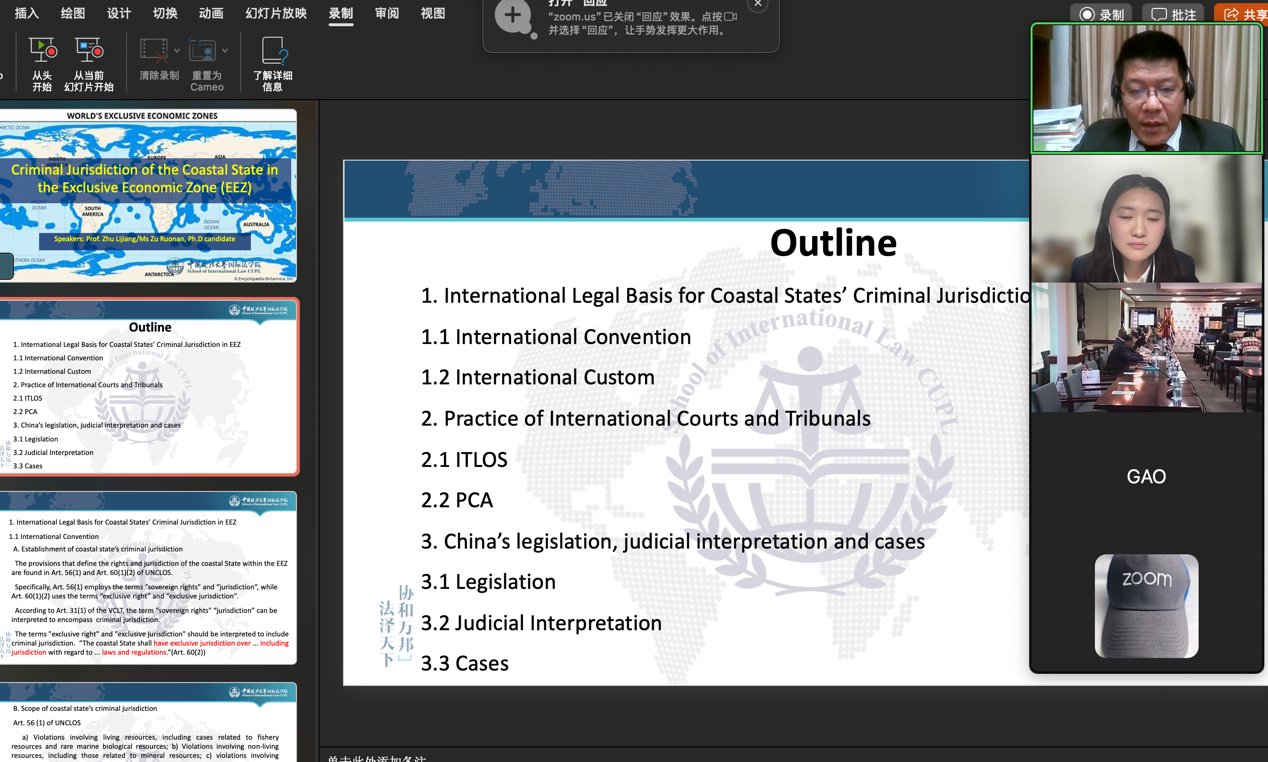Open 了解详细信息 learn more icon
The image size is (1268, 762).
tap(273, 50)
